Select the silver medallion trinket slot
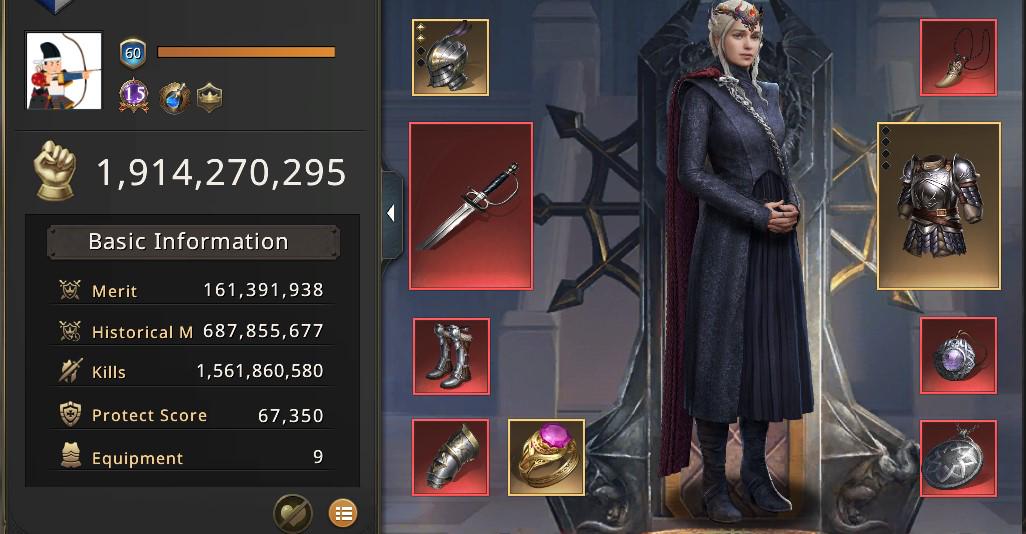 pos(959,458)
